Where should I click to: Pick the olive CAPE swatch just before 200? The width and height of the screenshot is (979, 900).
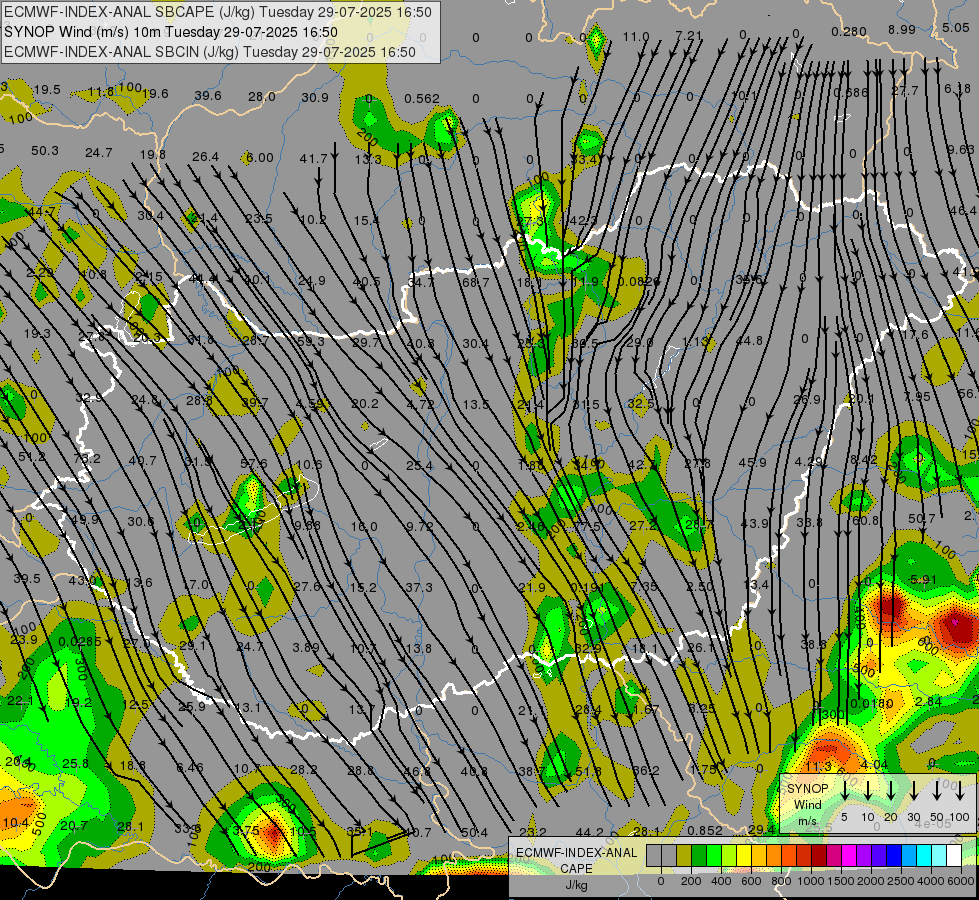[x=684, y=856]
